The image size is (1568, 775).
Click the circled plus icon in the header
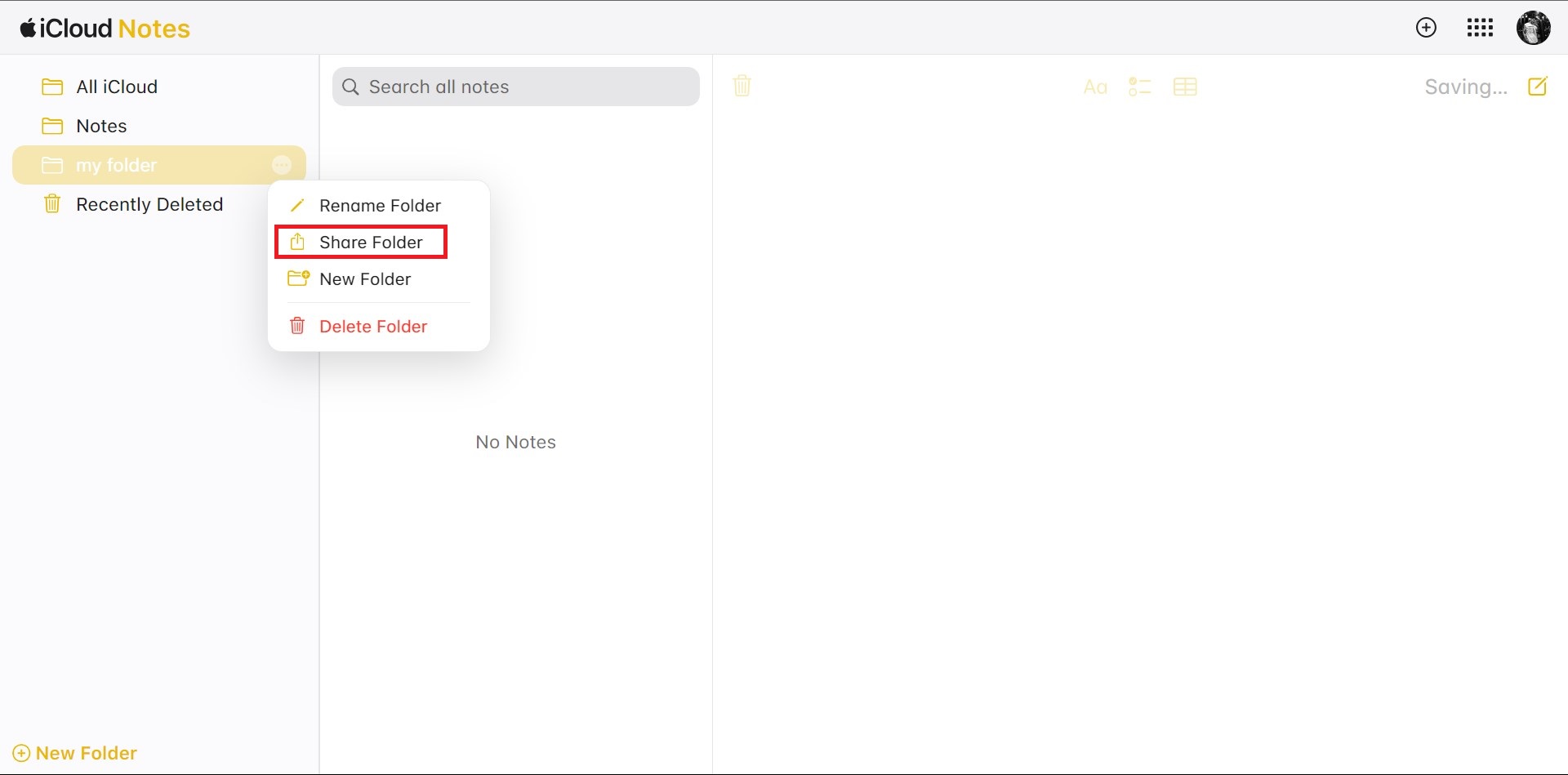(x=1426, y=28)
